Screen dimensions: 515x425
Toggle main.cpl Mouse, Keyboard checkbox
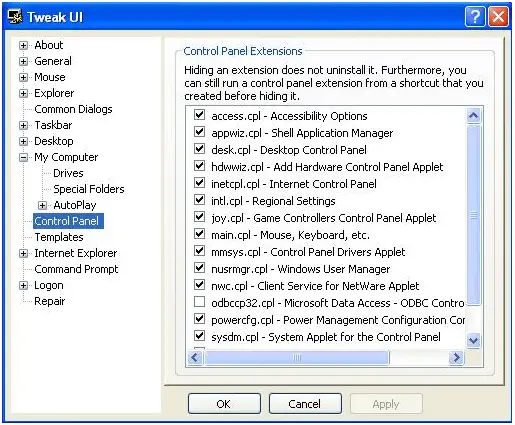click(199, 234)
